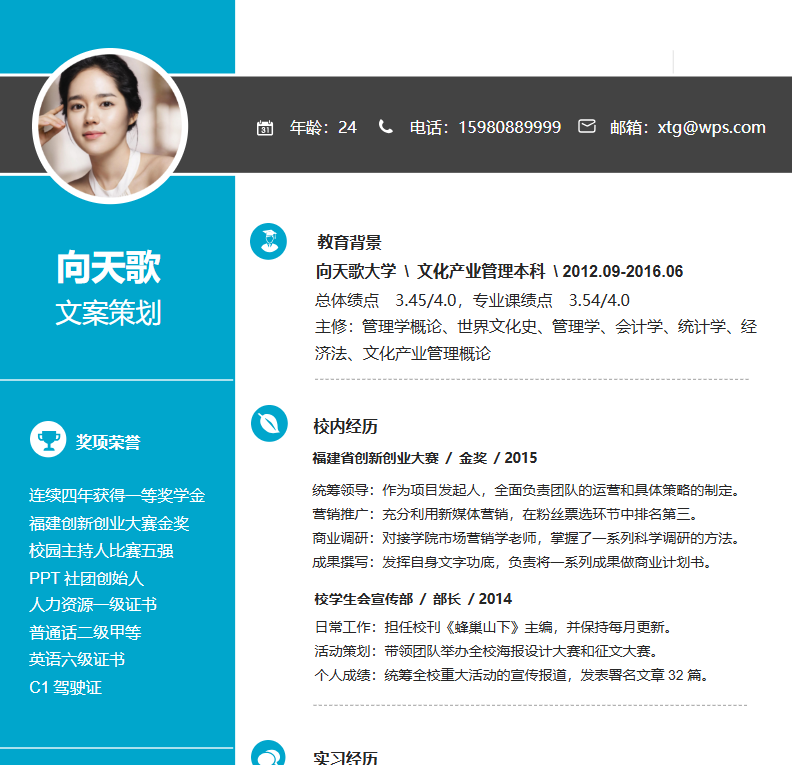
Task: Click the calendar icon beside 年龄
Action: click(265, 128)
